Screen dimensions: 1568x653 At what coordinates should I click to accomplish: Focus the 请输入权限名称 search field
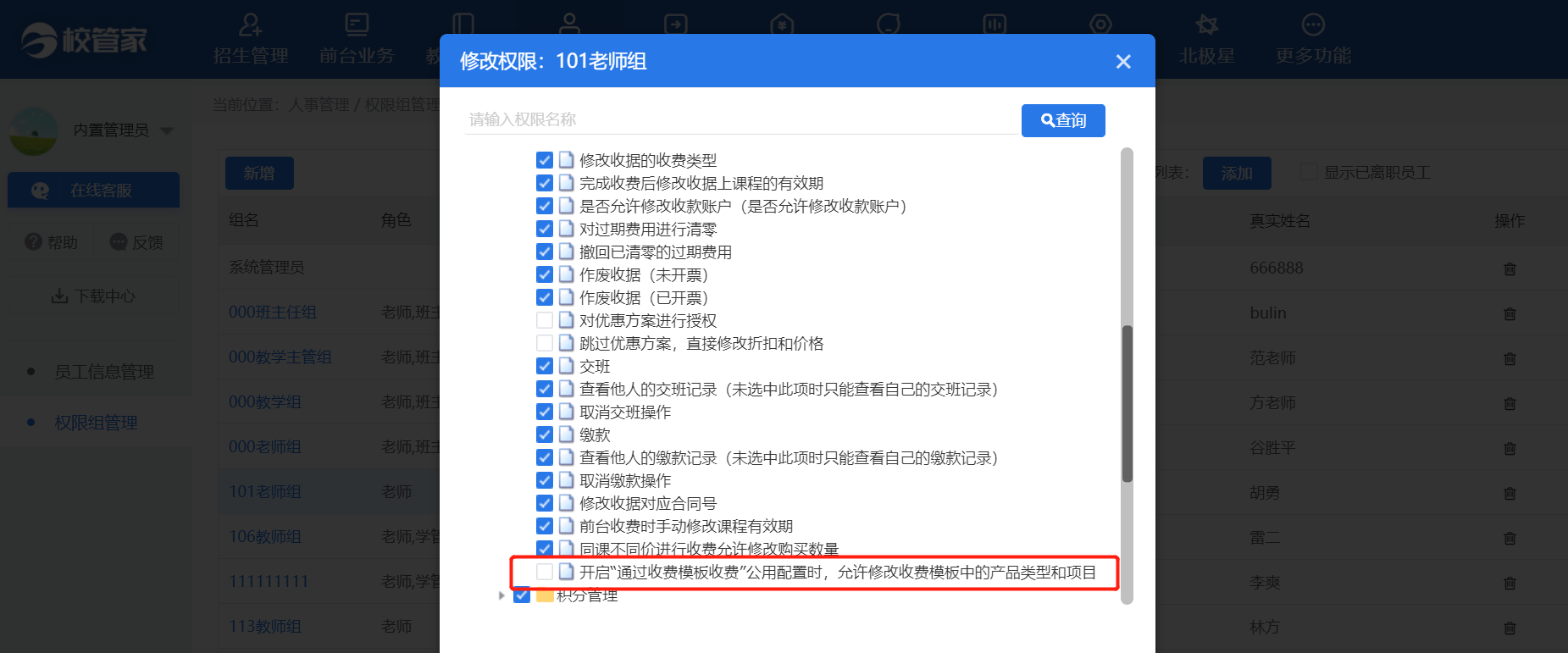pos(741,119)
